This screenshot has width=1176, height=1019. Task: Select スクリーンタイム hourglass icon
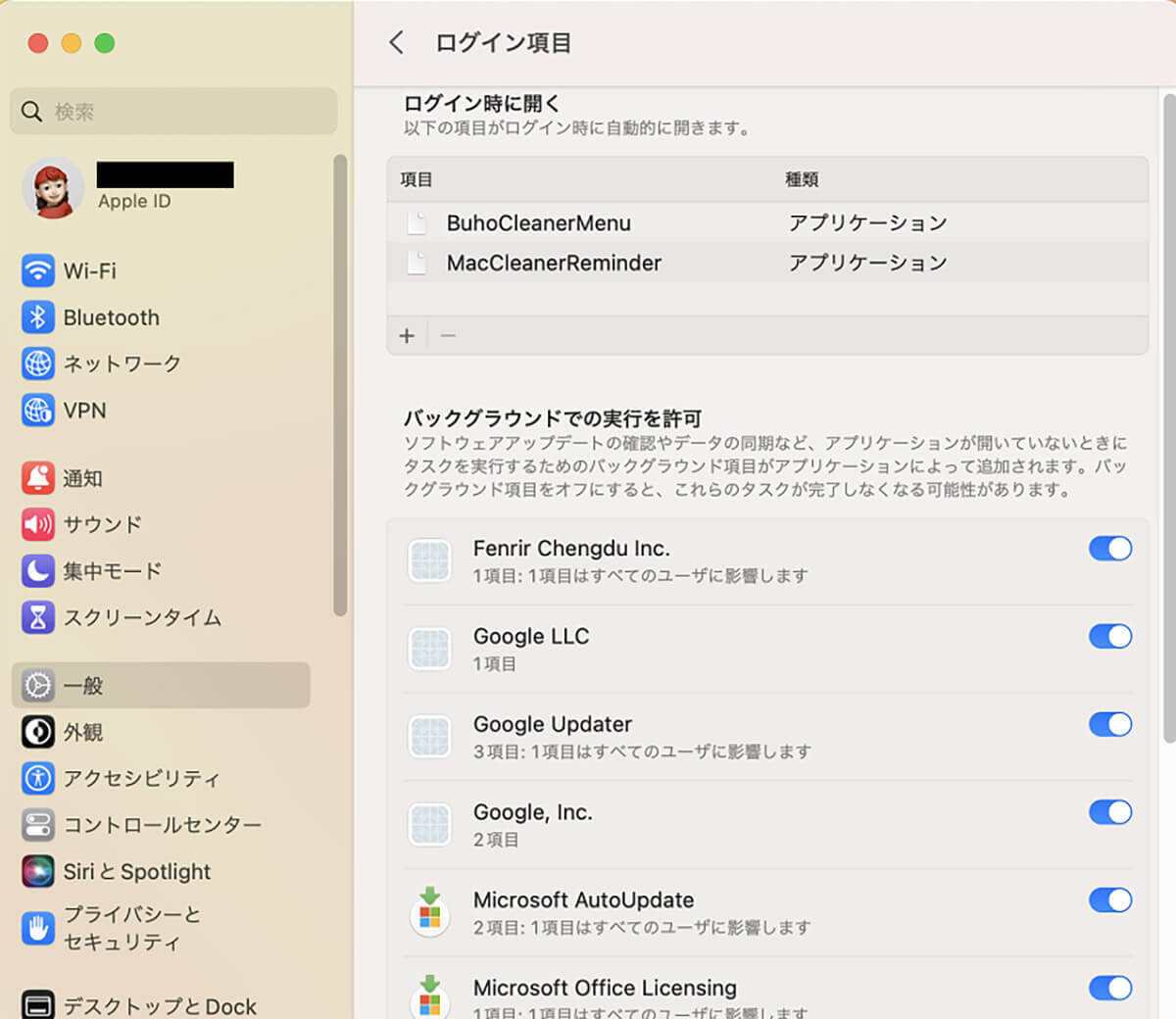(37, 617)
